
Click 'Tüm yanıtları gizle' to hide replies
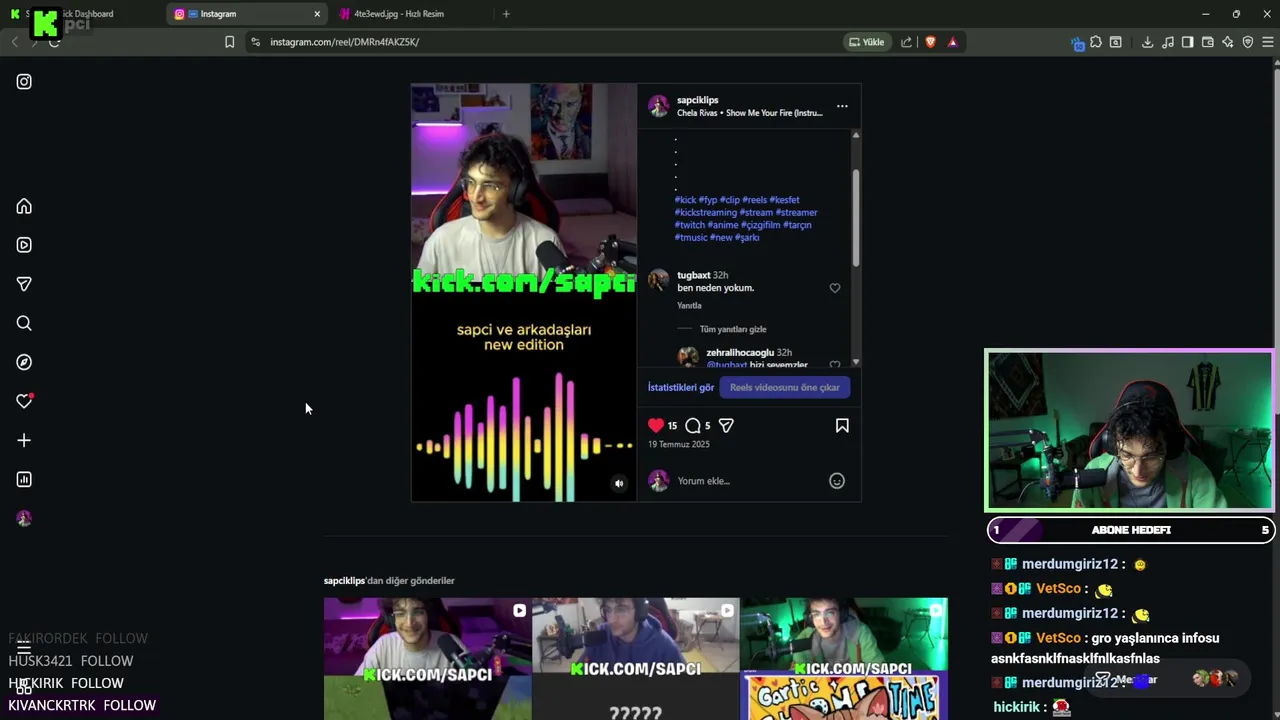tap(733, 329)
